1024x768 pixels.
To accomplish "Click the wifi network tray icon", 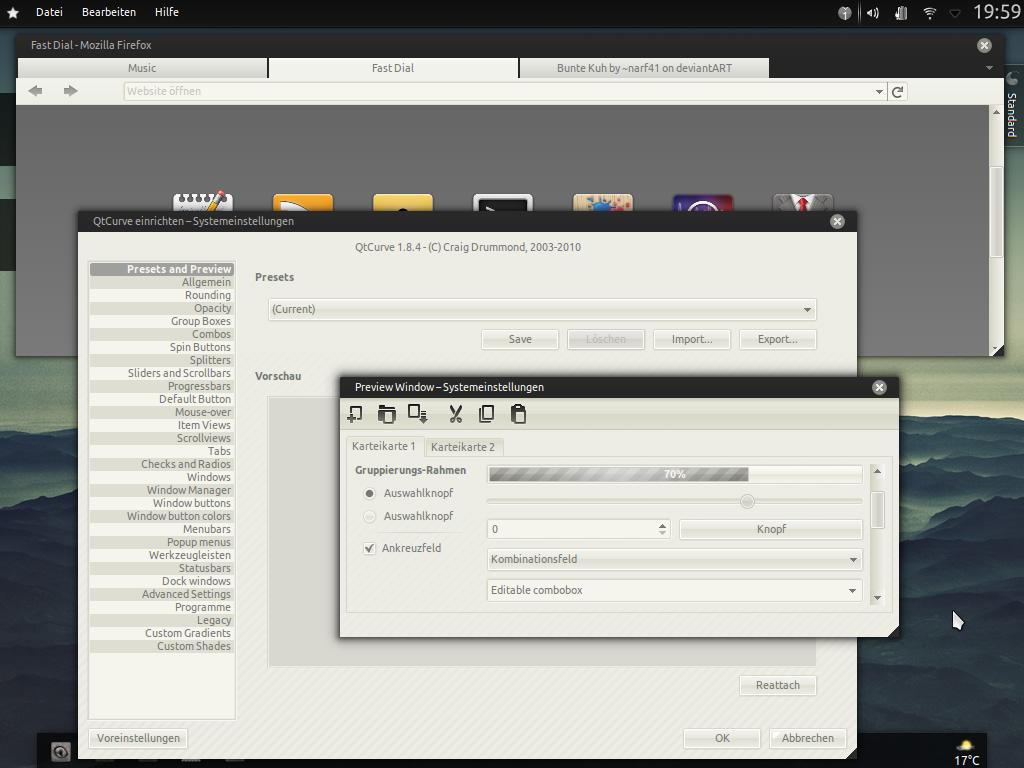I will pyautogui.click(x=929, y=13).
